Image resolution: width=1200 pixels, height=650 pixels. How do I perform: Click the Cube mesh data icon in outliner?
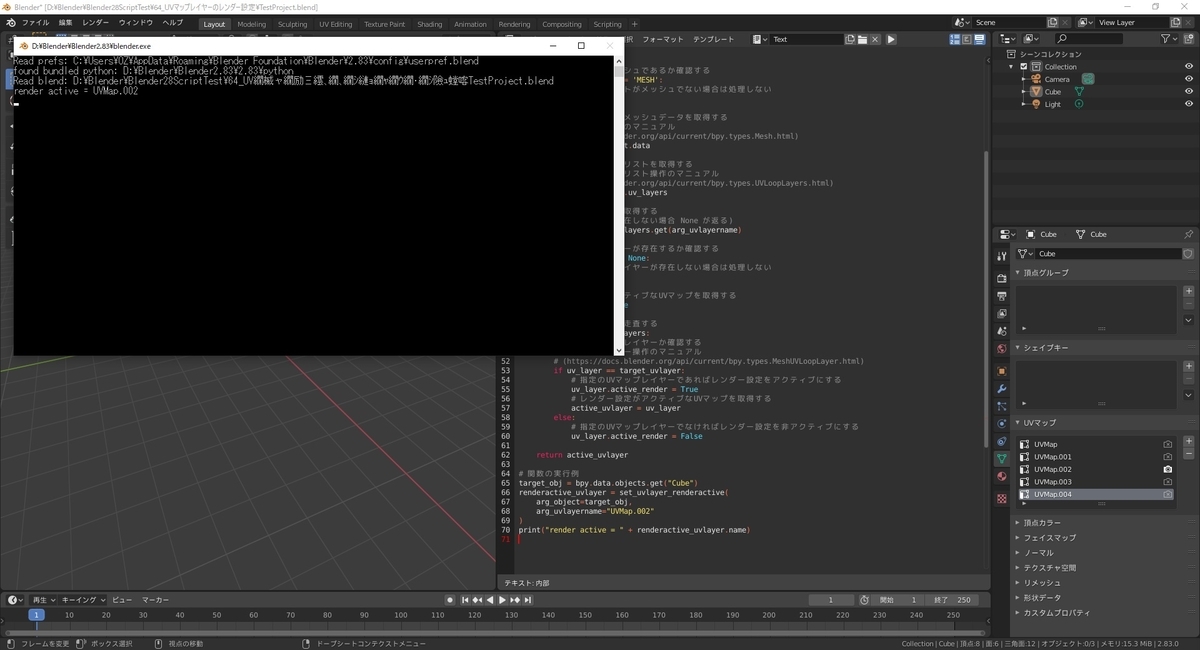coord(1079,91)
